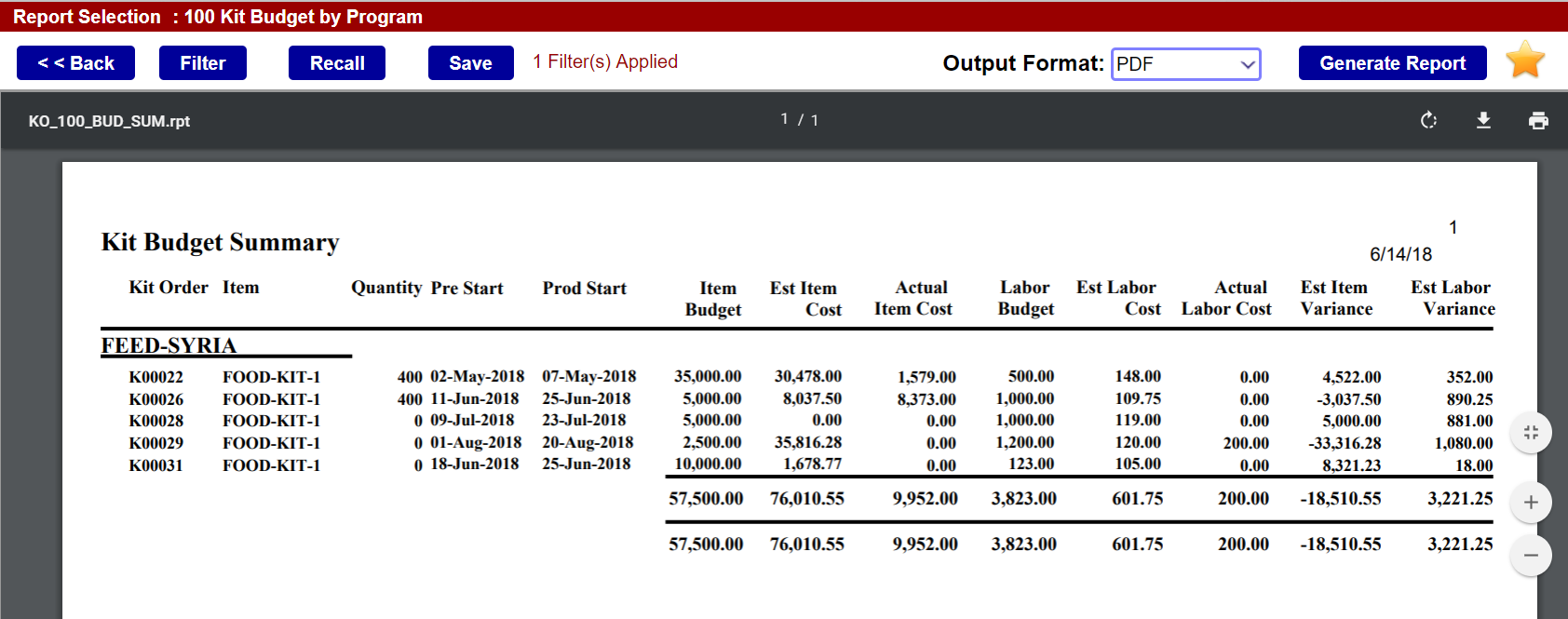
Task: Click the fit-to-page button
Action: coord(1531,433)
